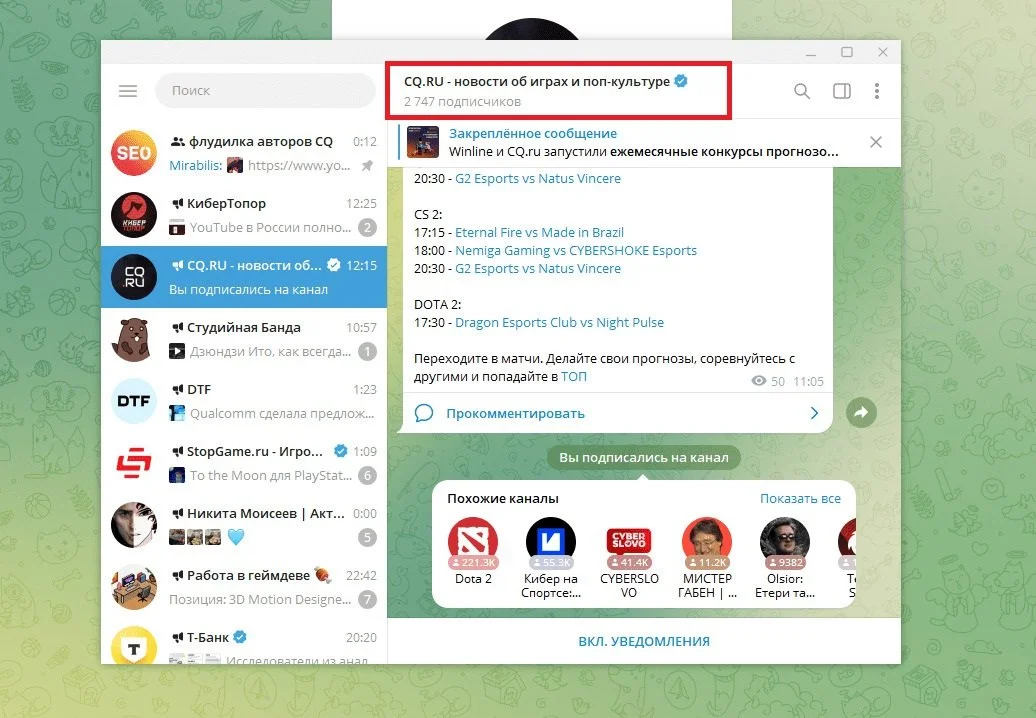Screen dimensions: 1036x718
Task: Select StopGame.ru To the Moon preview
Action: click(x=271, y=476)
